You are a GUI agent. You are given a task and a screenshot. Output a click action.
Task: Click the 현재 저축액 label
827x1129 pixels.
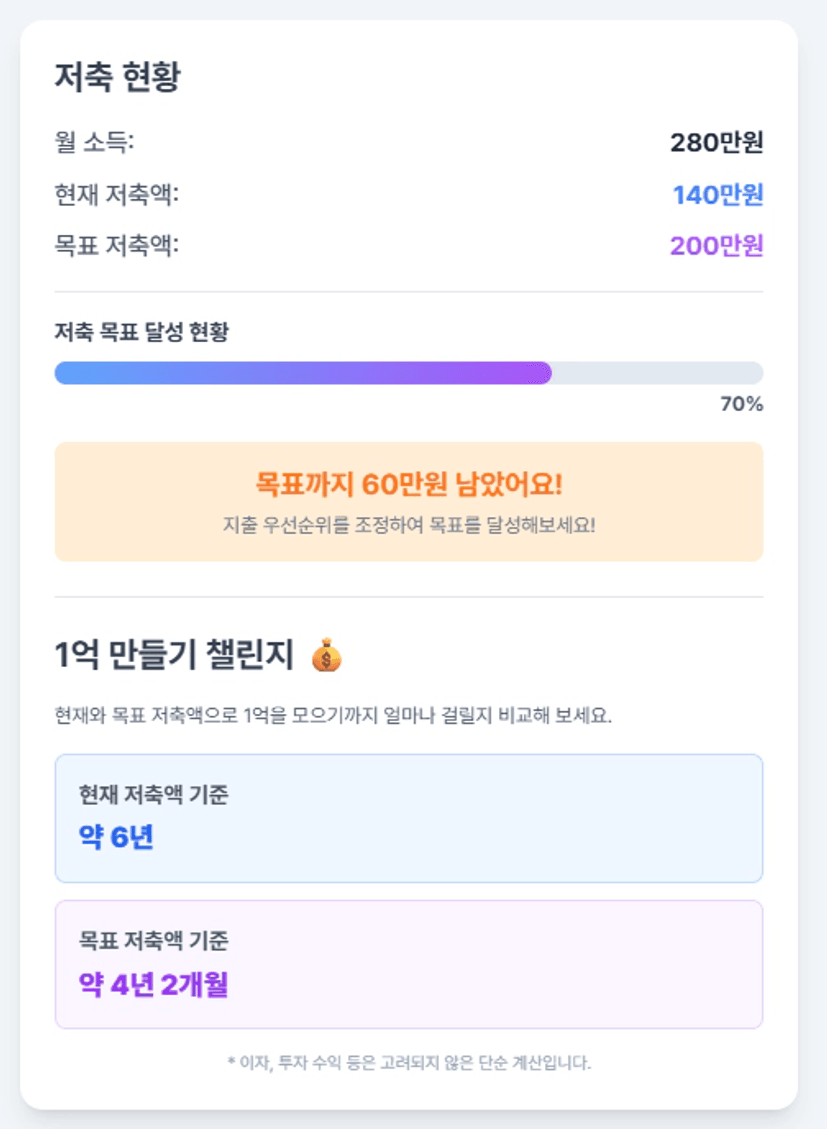click(x=117, y=194)
